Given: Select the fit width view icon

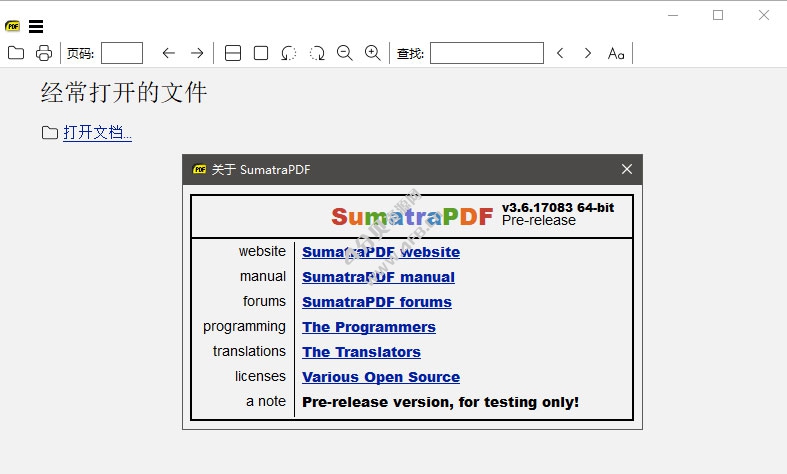Looking at the screenshot, I should pyautogui.click(x=233, y=53).
